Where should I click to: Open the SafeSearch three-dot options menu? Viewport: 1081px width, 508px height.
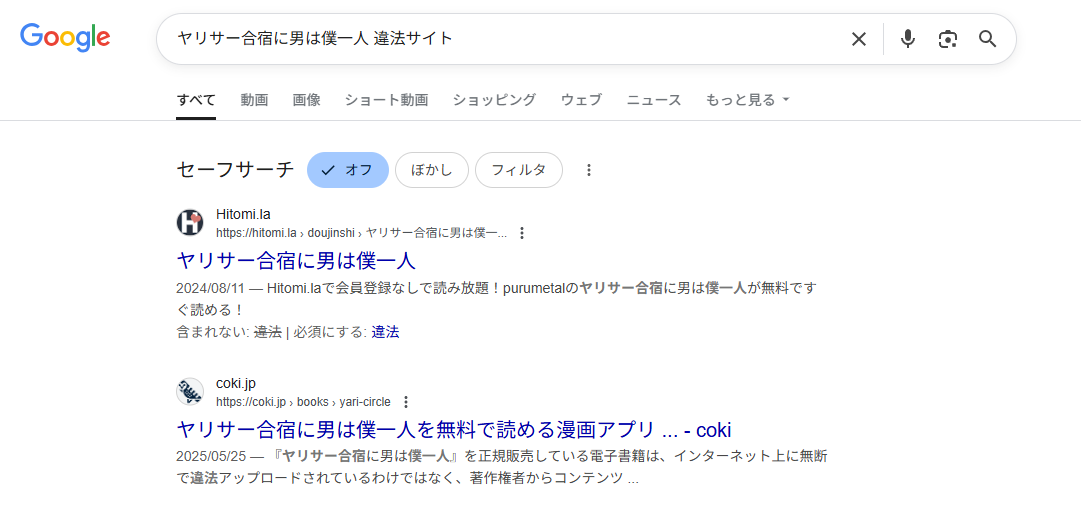point(589,170)
